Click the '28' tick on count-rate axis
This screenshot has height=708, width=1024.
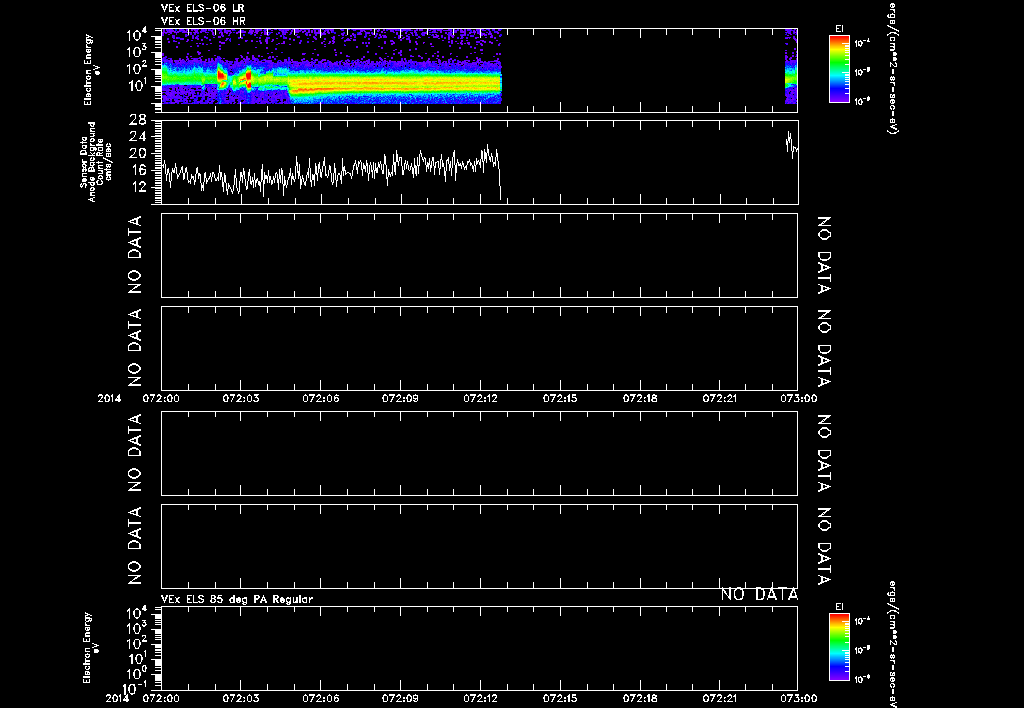pos(138,120)
